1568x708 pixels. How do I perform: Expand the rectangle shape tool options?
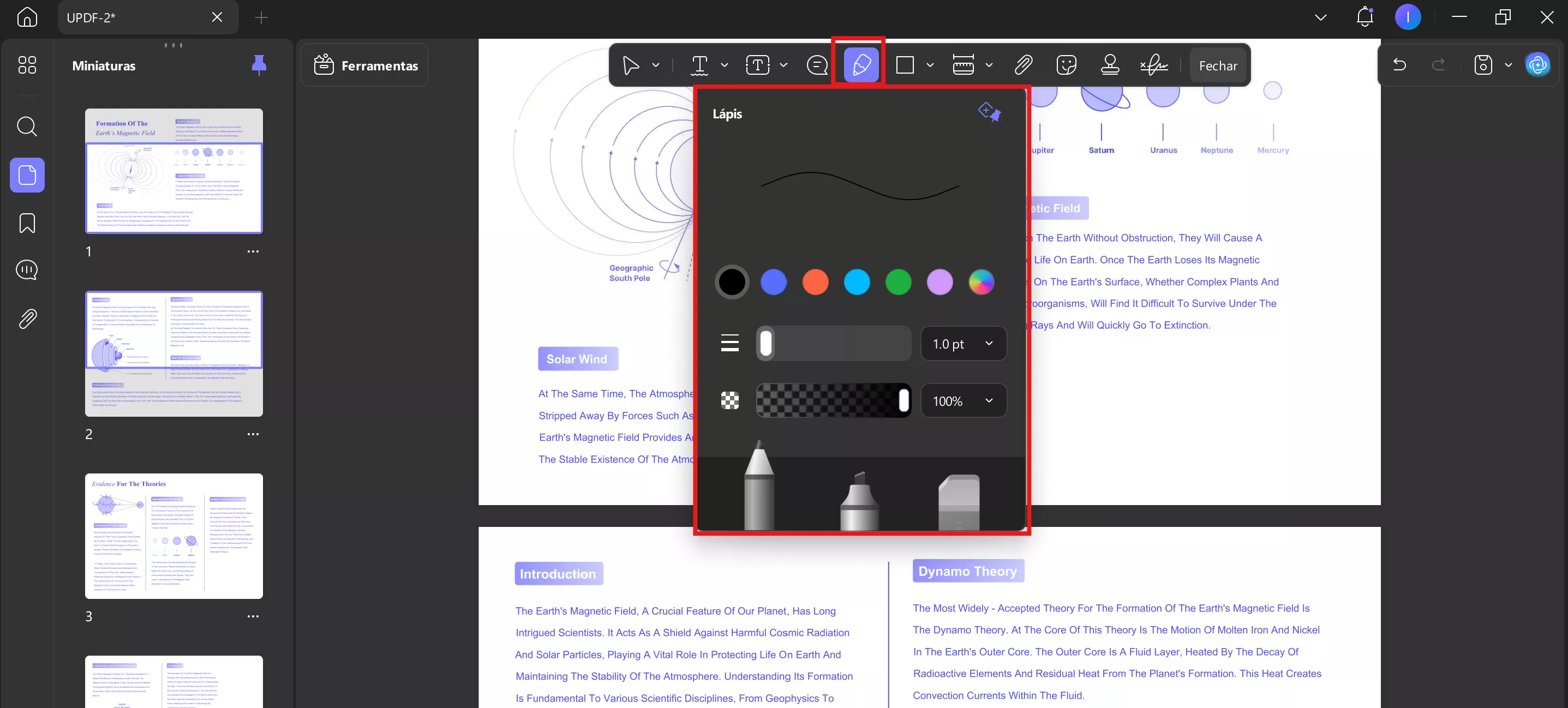click(x=930, y=65)
